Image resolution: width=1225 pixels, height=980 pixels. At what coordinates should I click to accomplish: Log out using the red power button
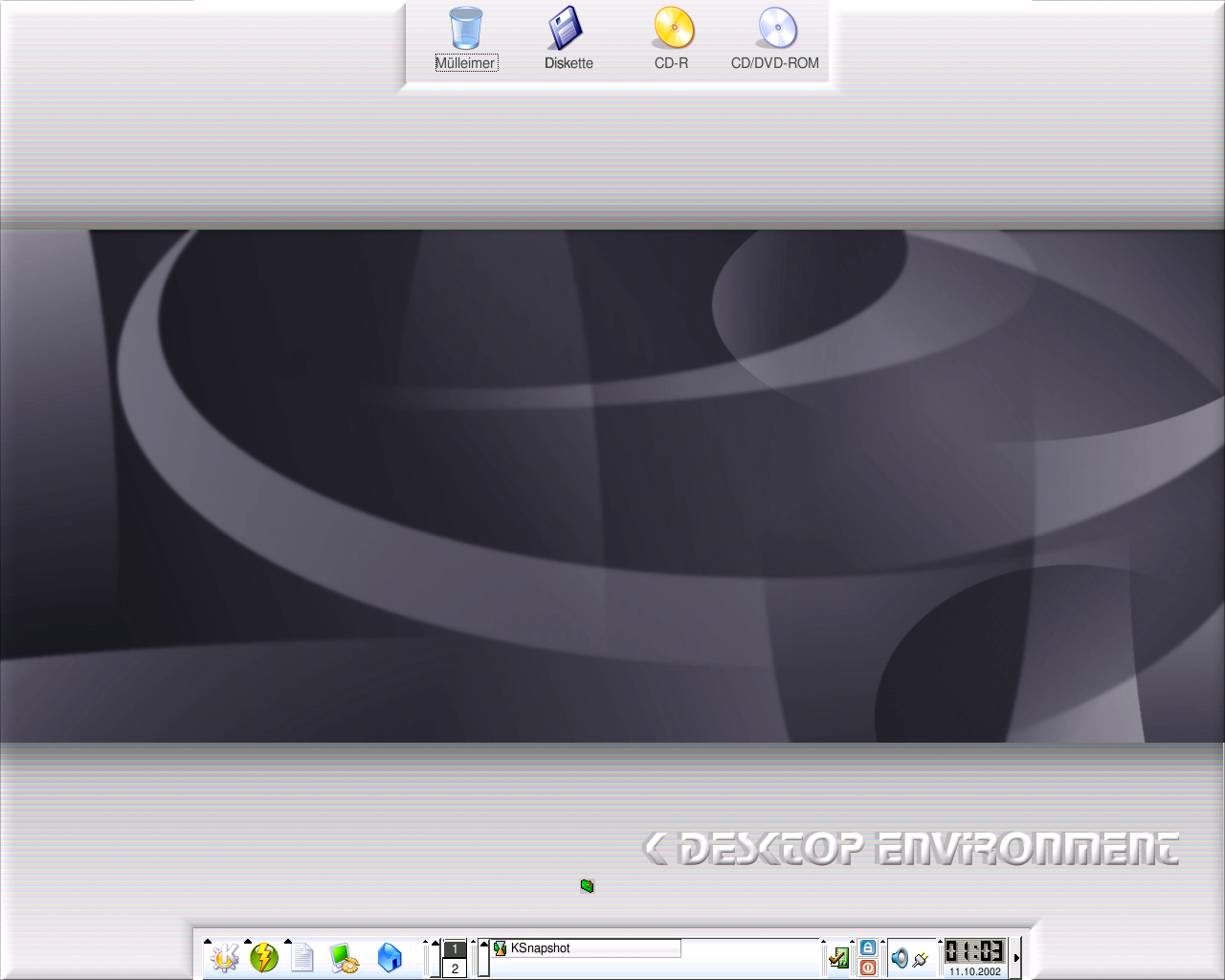point(868,968)
